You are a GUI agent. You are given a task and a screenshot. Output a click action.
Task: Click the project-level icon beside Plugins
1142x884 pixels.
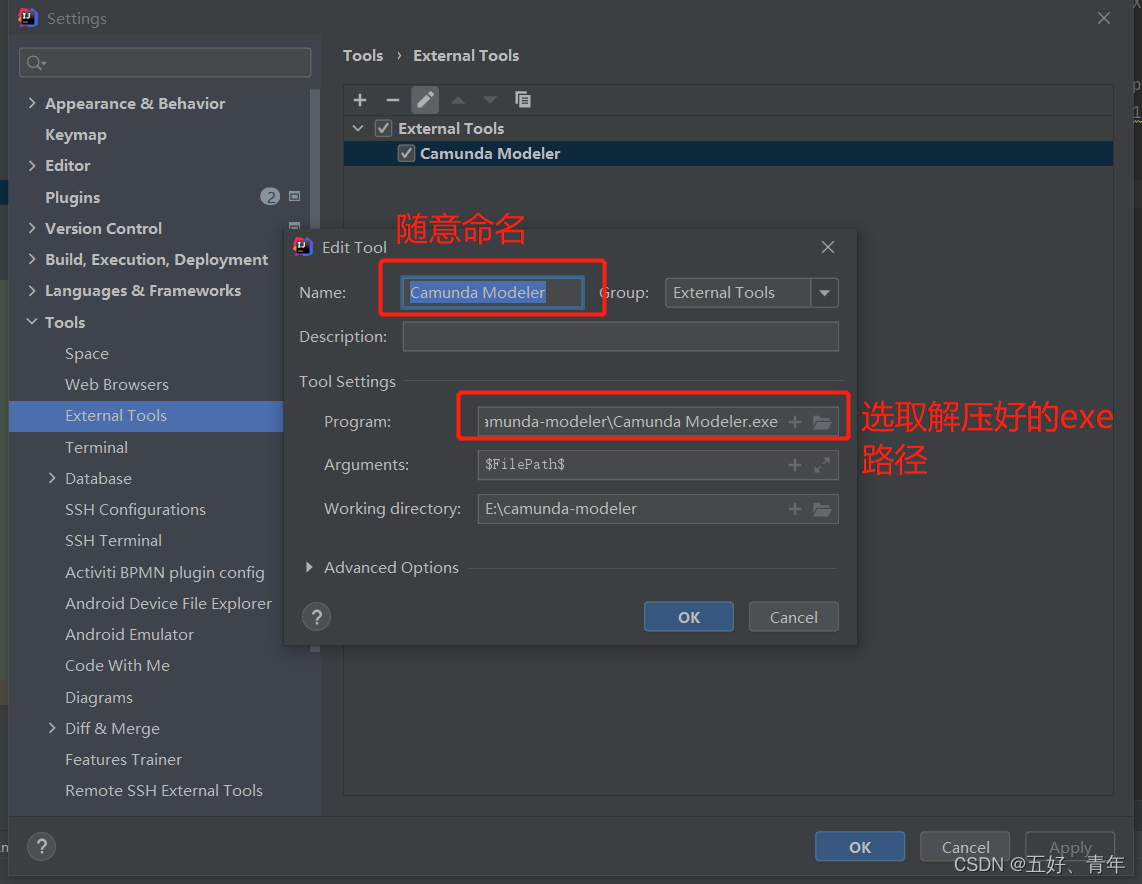[x=295, y=197]
